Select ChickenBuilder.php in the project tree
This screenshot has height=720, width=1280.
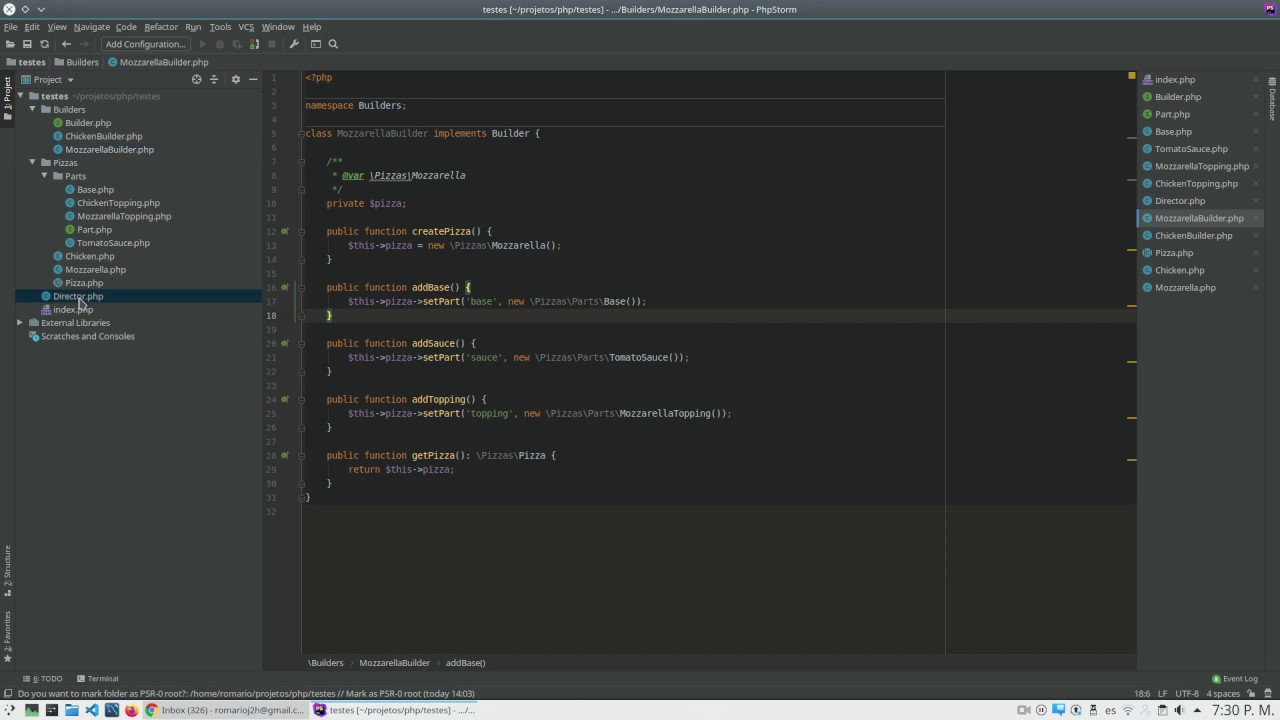click(x=104, y=136)
